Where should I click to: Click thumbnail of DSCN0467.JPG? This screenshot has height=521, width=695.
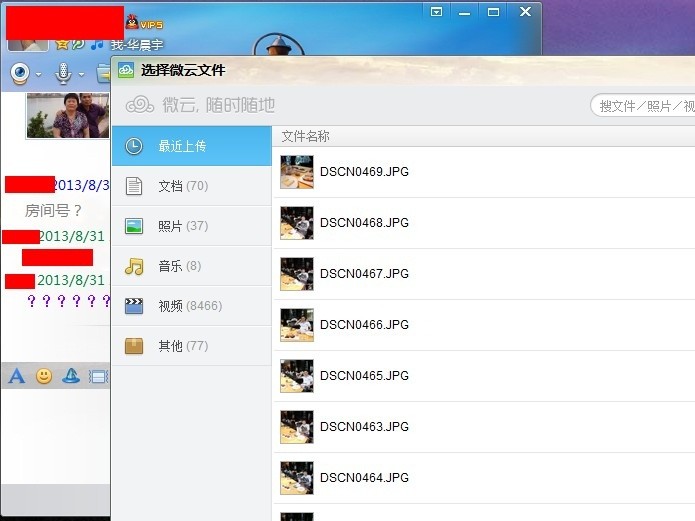coord(297,274)
